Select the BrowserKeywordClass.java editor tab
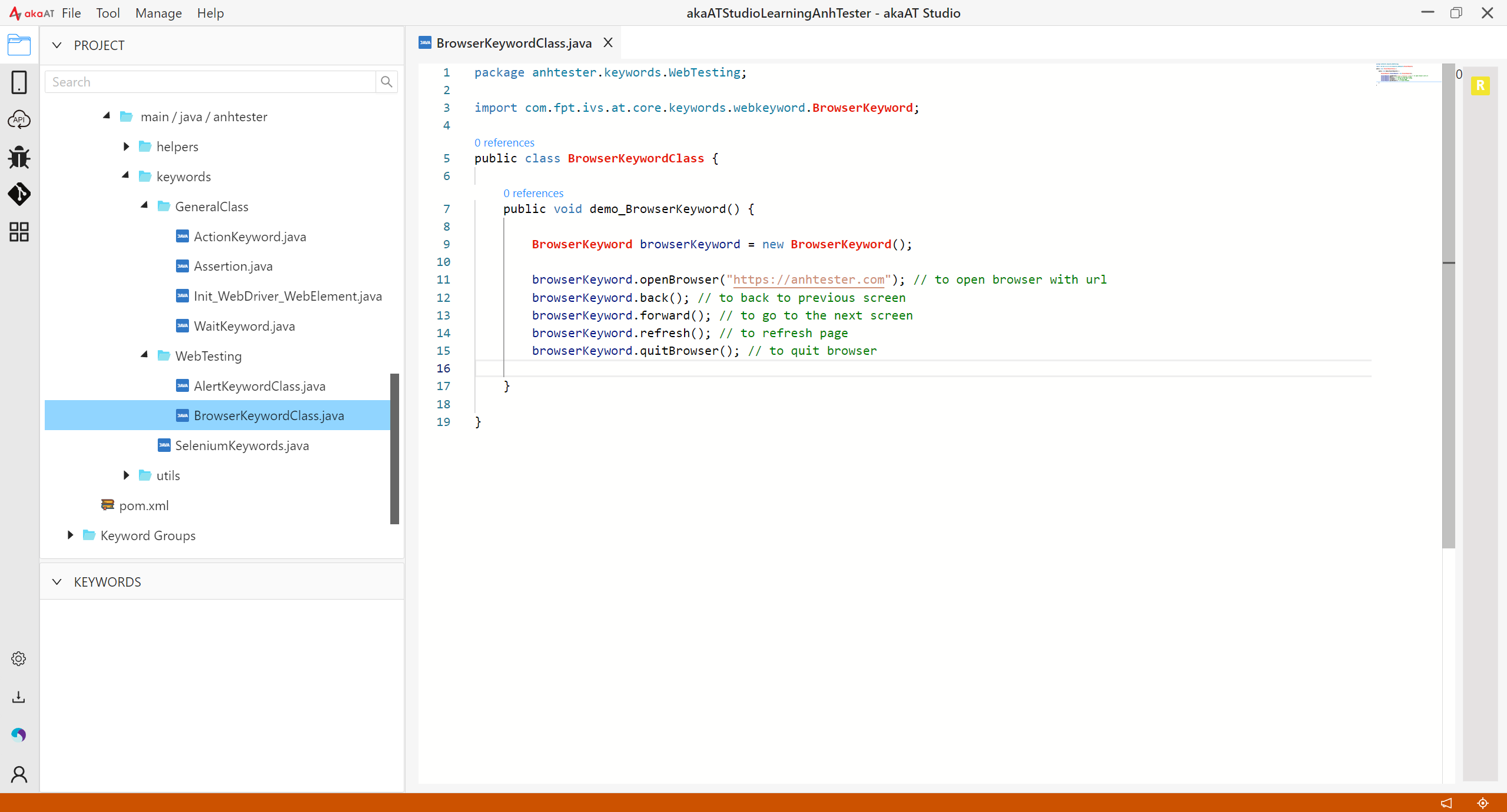 pyautogui.click(x=513, y=43)
